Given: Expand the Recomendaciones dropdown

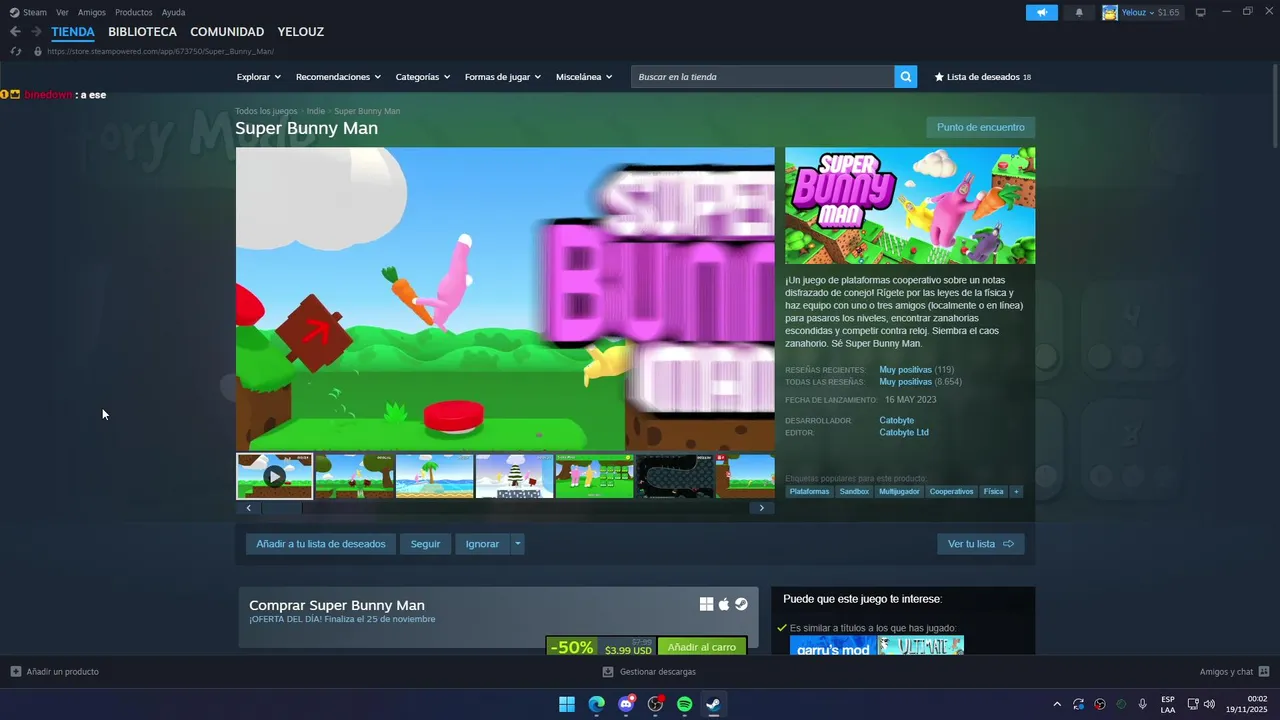Looking at the screenshot, I should [x=338, y=77].
